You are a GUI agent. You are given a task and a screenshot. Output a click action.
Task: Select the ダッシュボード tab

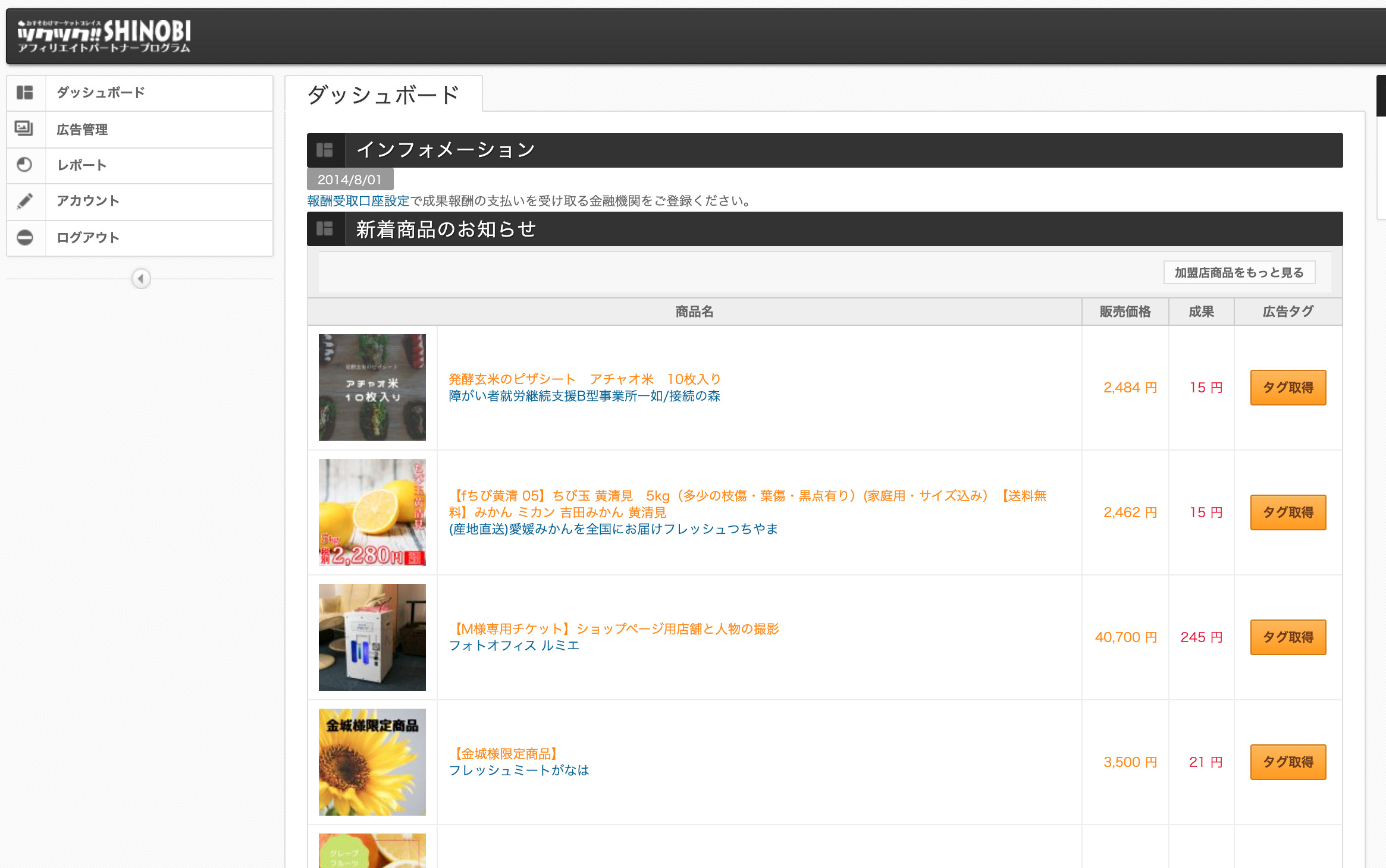[384, 95]
